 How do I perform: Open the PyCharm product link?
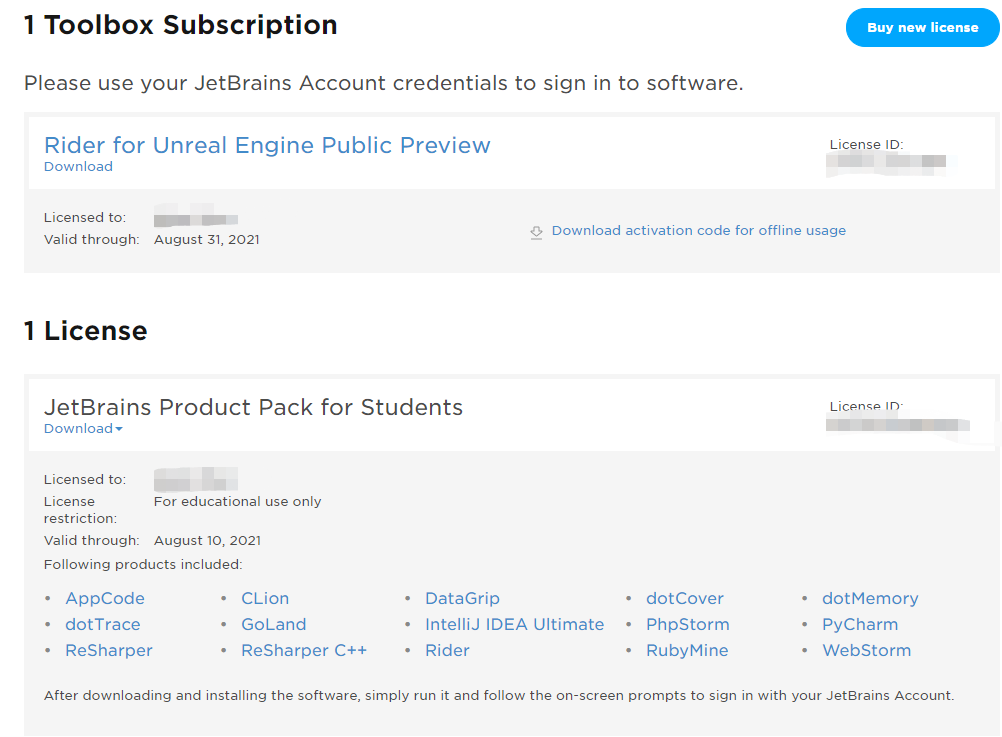tap(859, 625)
